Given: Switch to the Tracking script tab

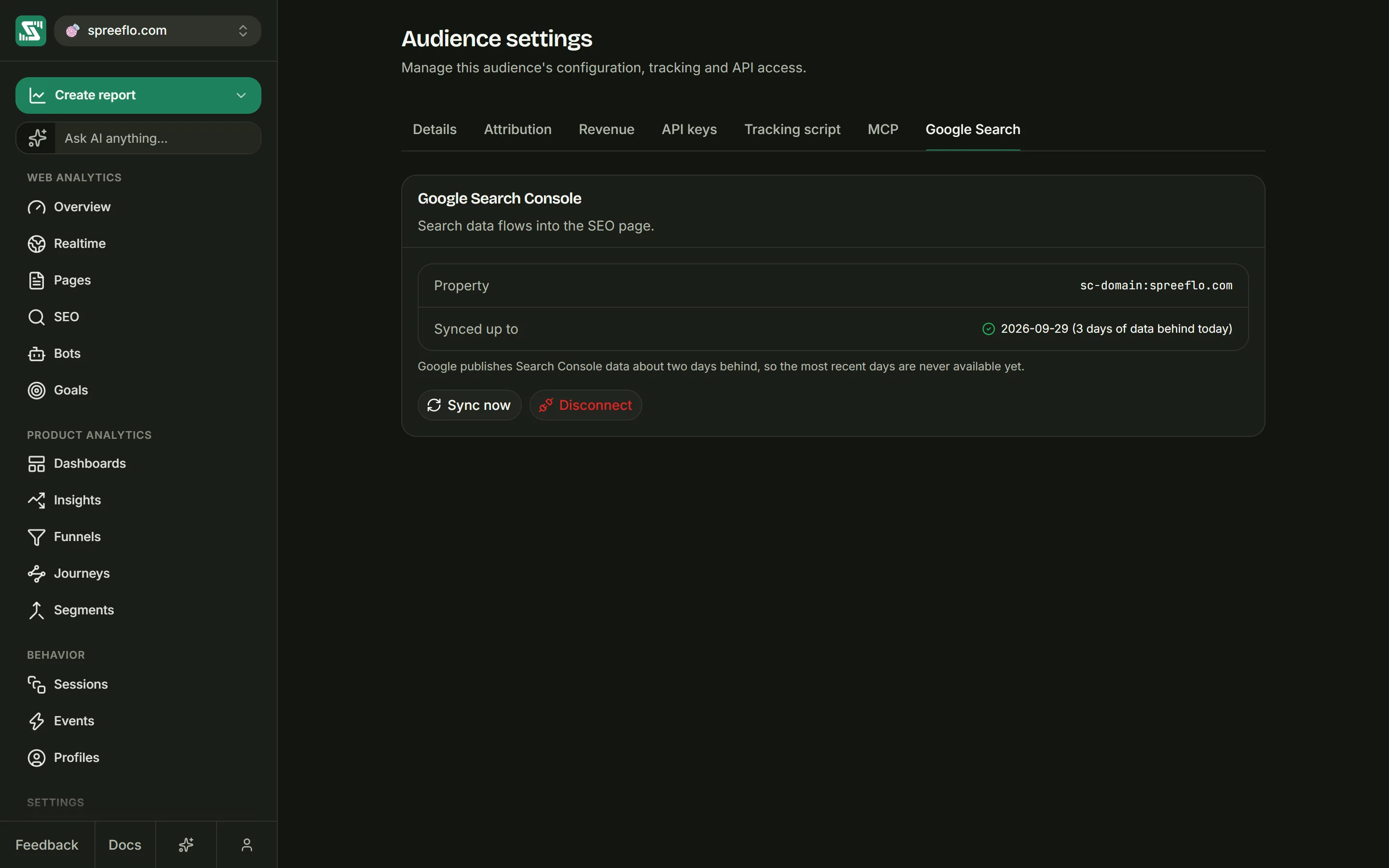Looking at the screenshot, I should tap(792, 130).
